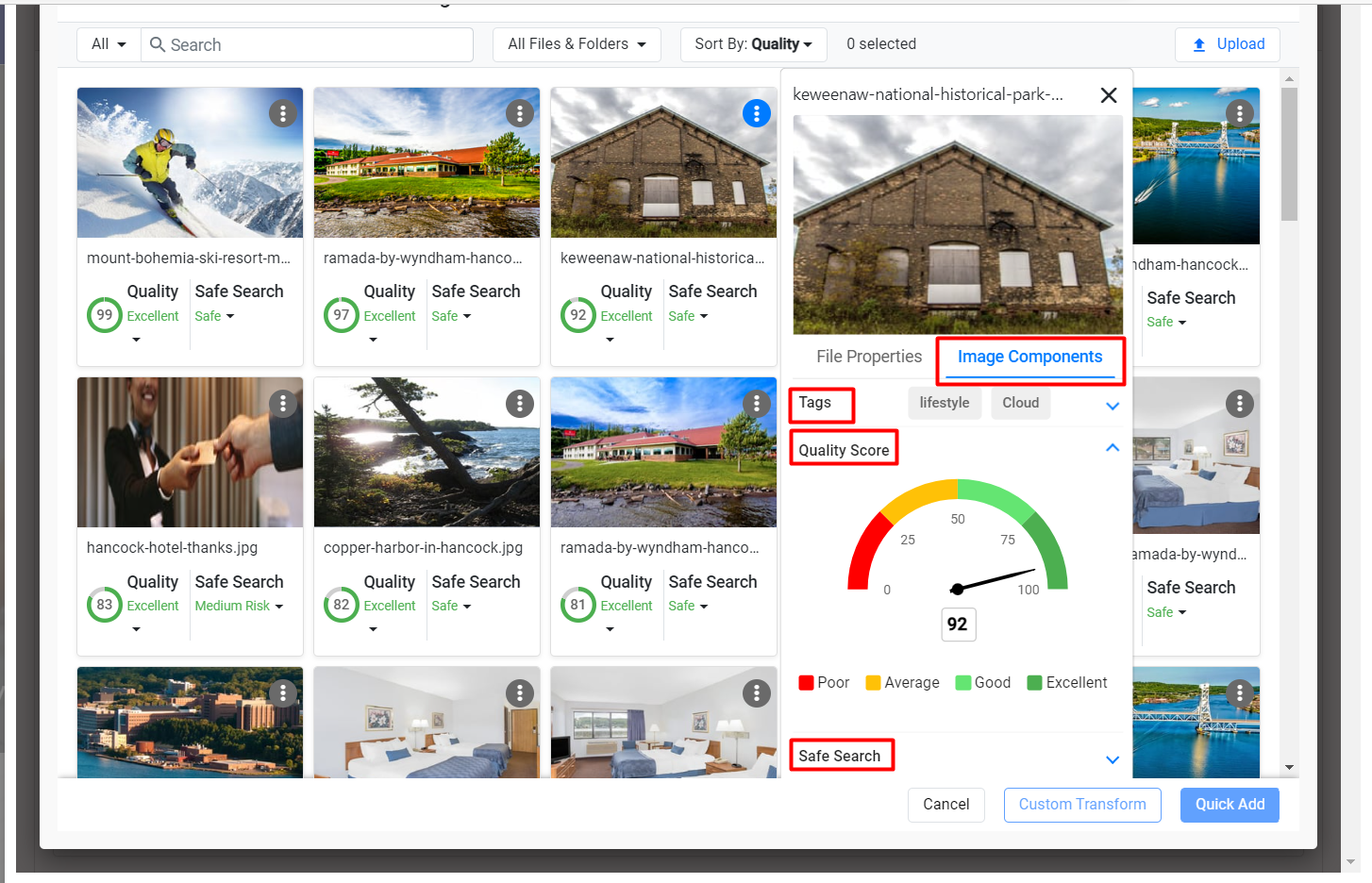Click blue options icon on keweenaw-national-historical image
This screenshot has height=883, width=1372.
pos(757,113)
